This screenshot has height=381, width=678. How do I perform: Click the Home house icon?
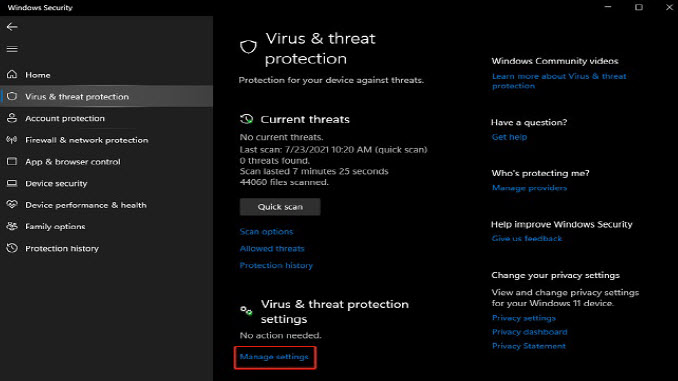tap(12, 74)
